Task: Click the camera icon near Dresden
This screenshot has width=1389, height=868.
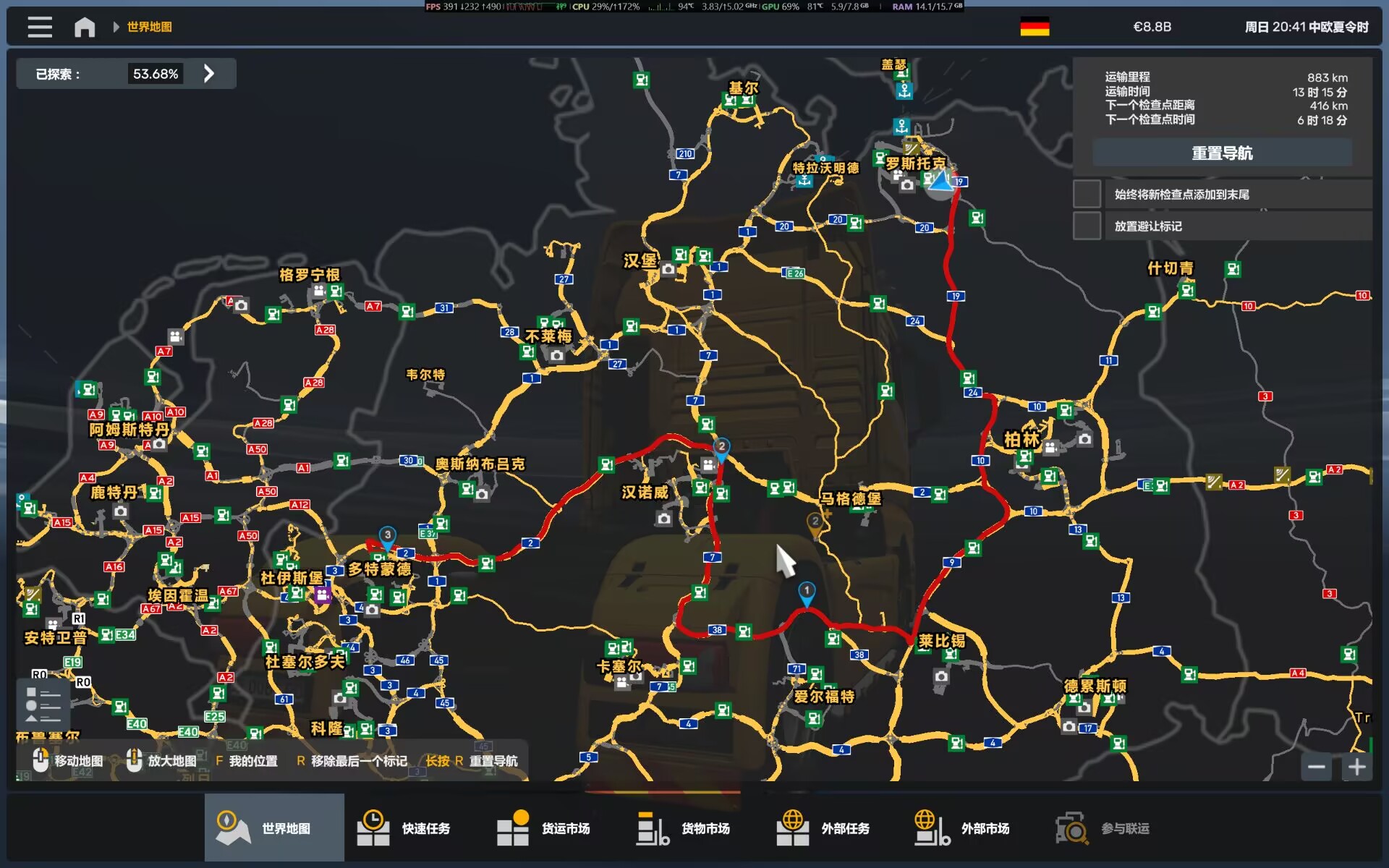Action: coord(1069,726)
